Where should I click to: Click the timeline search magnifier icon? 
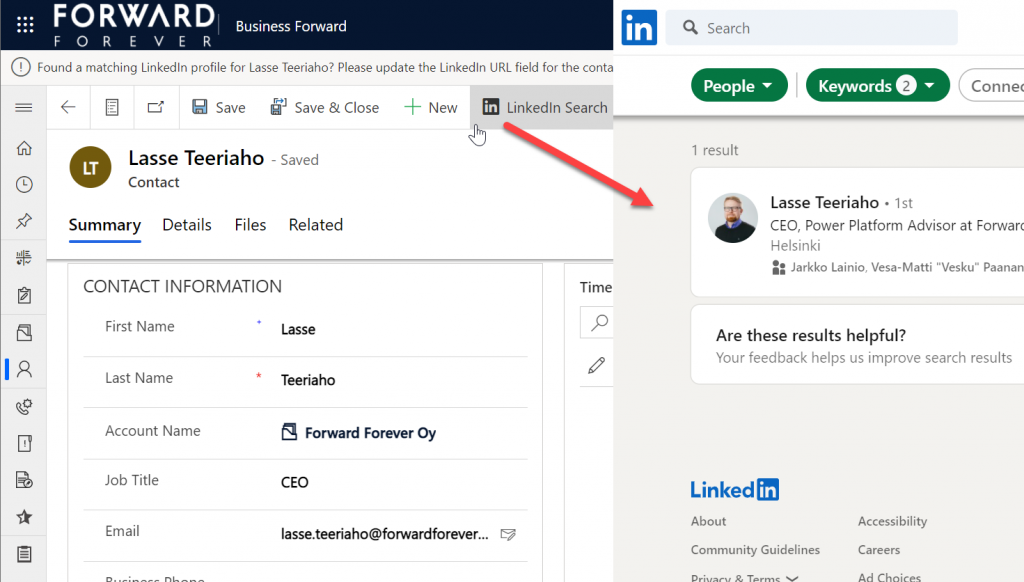click(599, 323)
